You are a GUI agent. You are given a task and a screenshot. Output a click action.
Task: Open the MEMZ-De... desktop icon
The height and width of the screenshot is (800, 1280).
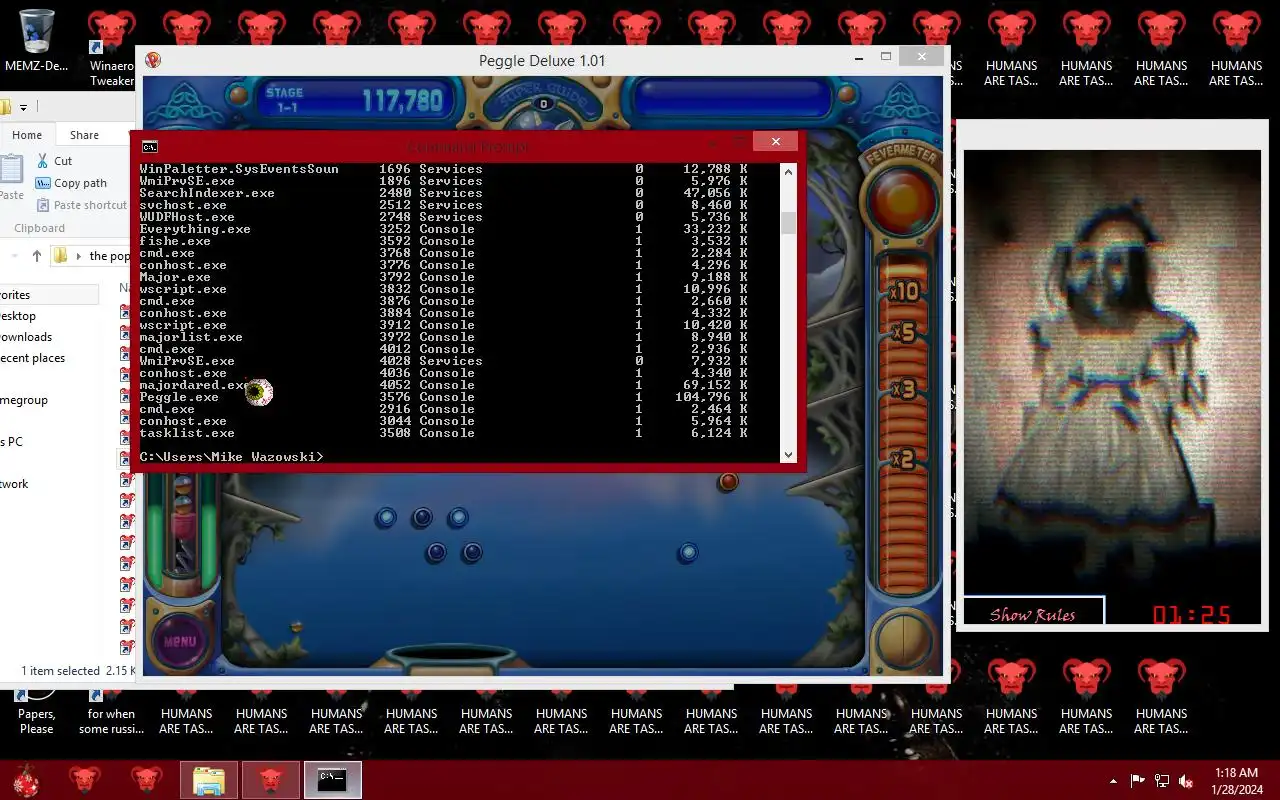[x=37, y=40]
